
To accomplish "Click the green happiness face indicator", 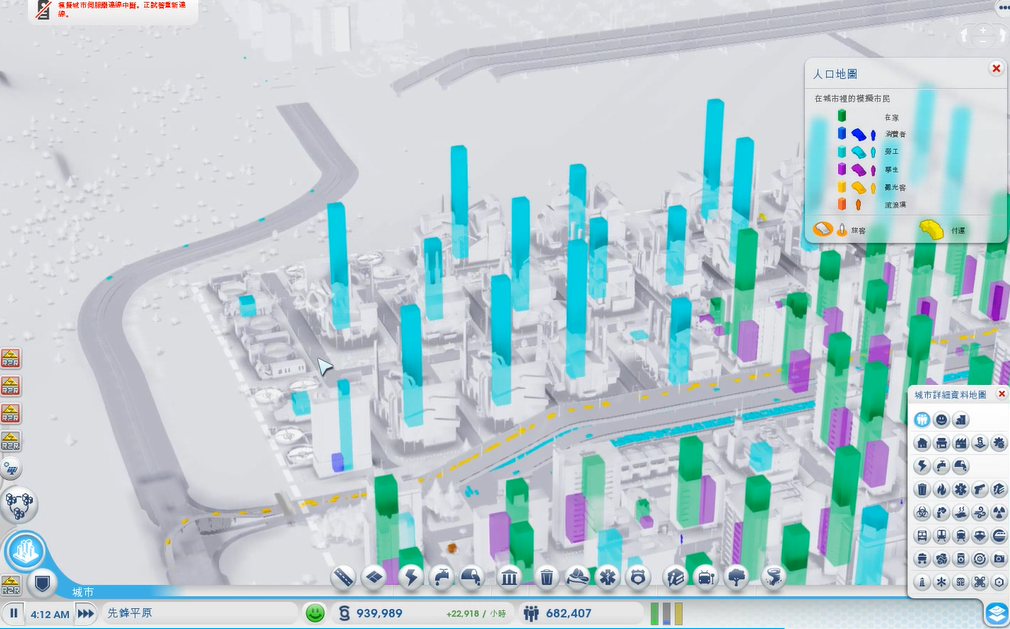I will pos(315,613).
